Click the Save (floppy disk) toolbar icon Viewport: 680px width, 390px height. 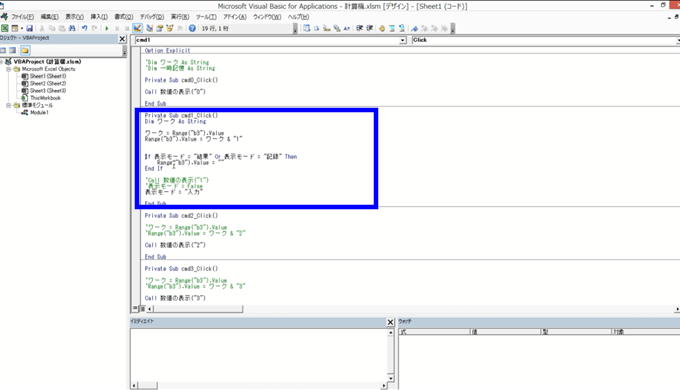tap(29, 28)
